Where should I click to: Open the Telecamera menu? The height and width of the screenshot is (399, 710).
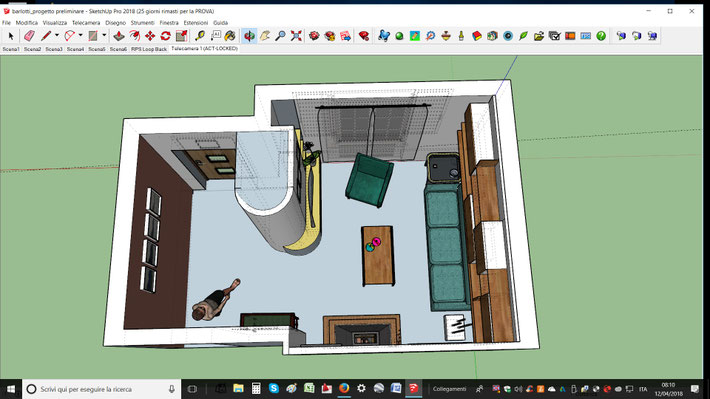click(86, 23)
